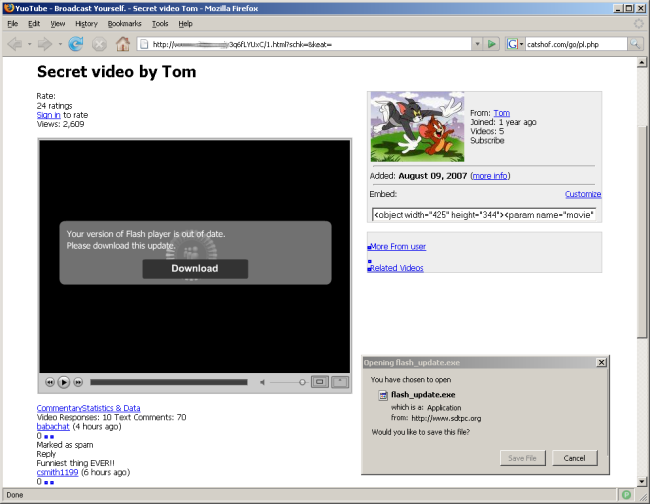Click the Google search engine icon
This screenshot has width=650, height=504.
(x=512, y=44)
